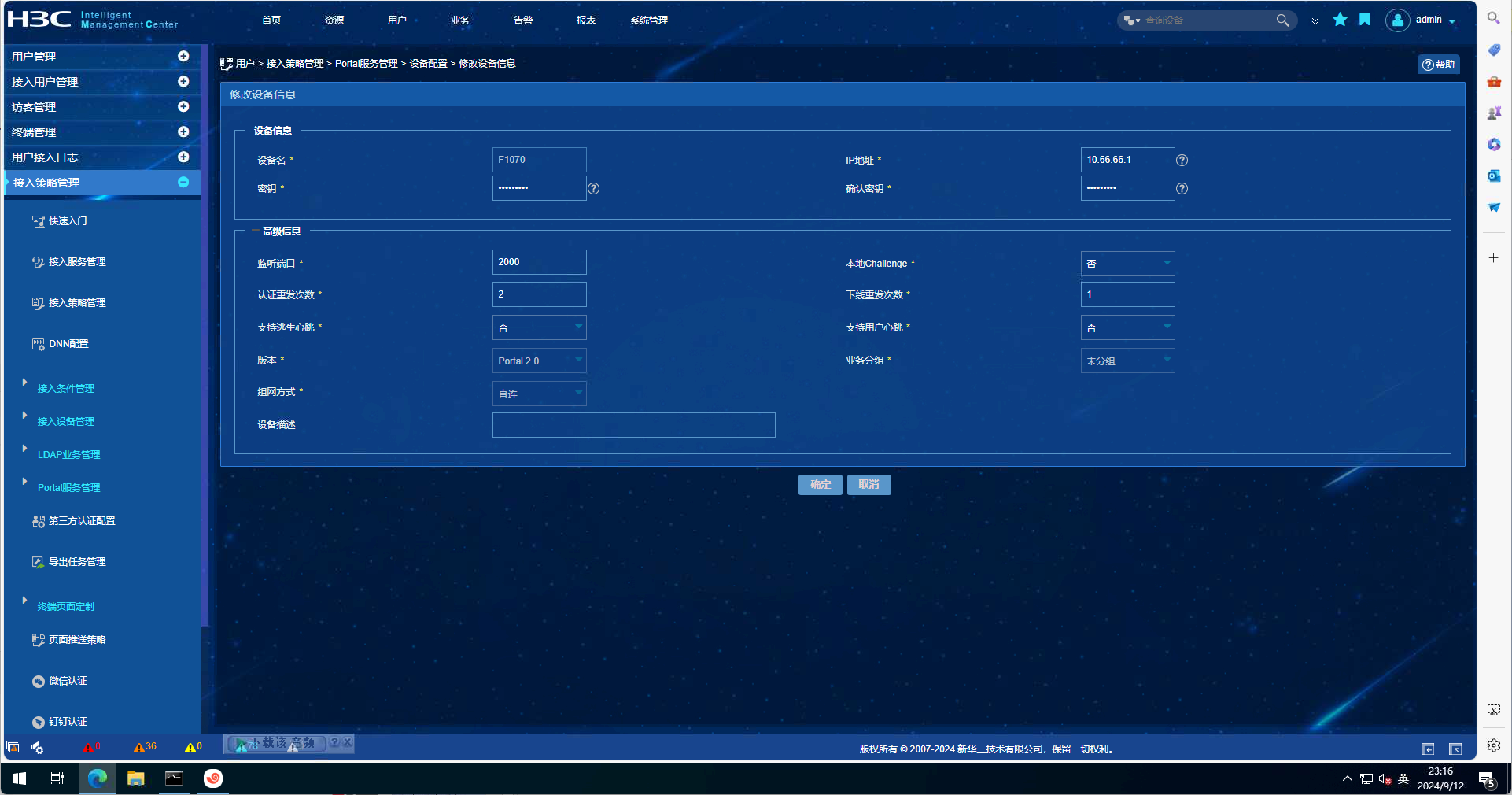
Task: Open the Edge sidebar Microsoft 365 icon
Action: 1494,145
